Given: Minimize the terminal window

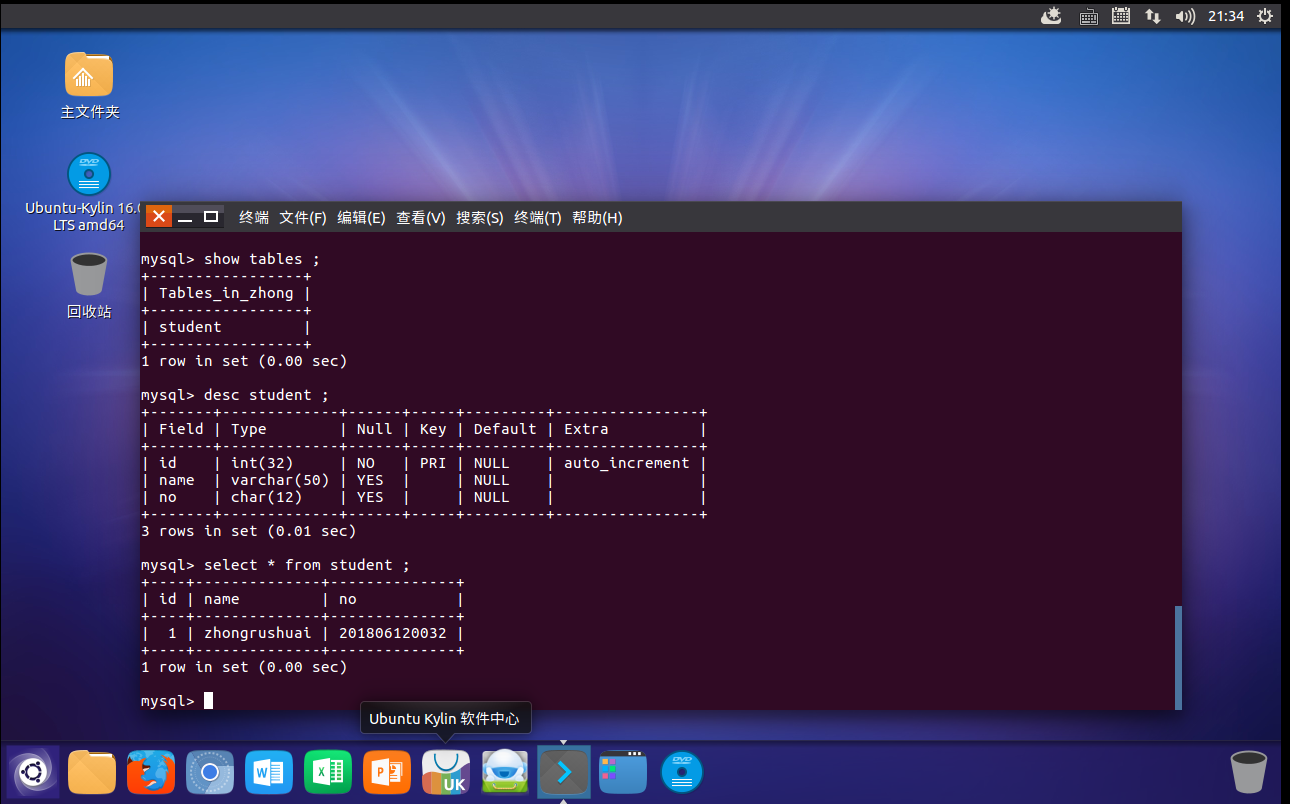Looking at the screenshot, I should pyautogui.click(x=185, y=217).
